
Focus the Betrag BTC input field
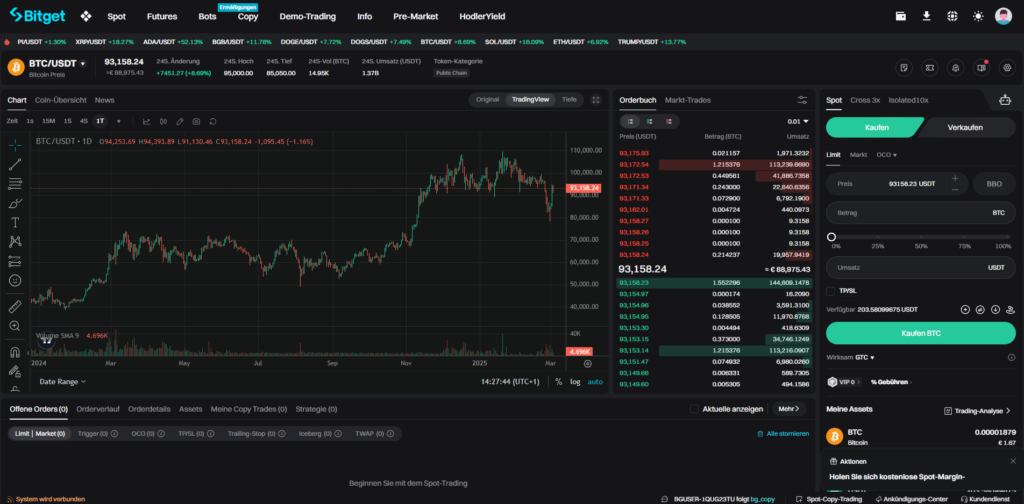921,213
